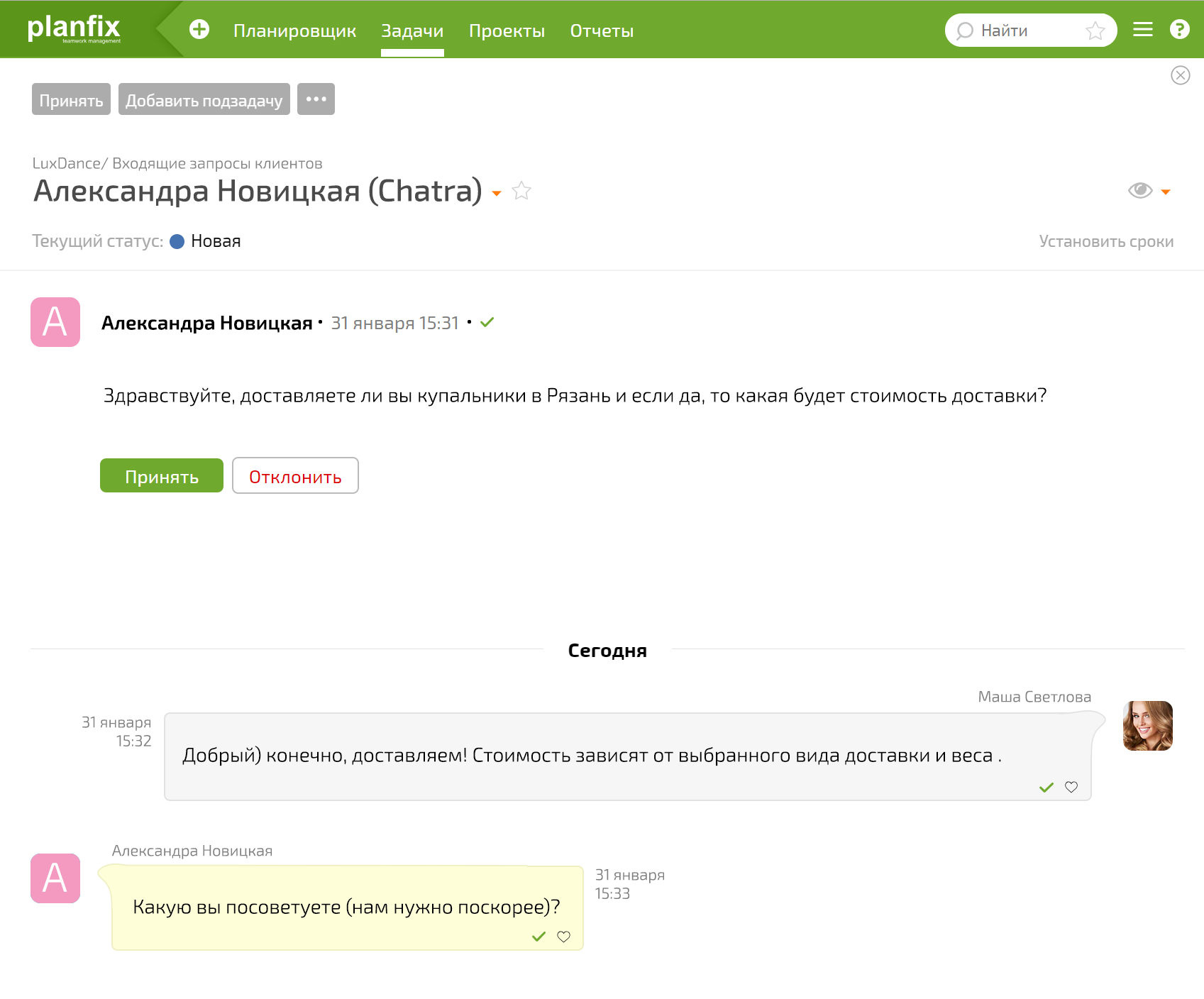Switch to the Планировщик tab
Viewport: 1204px width, 999px height.
[x=294, y=31]
